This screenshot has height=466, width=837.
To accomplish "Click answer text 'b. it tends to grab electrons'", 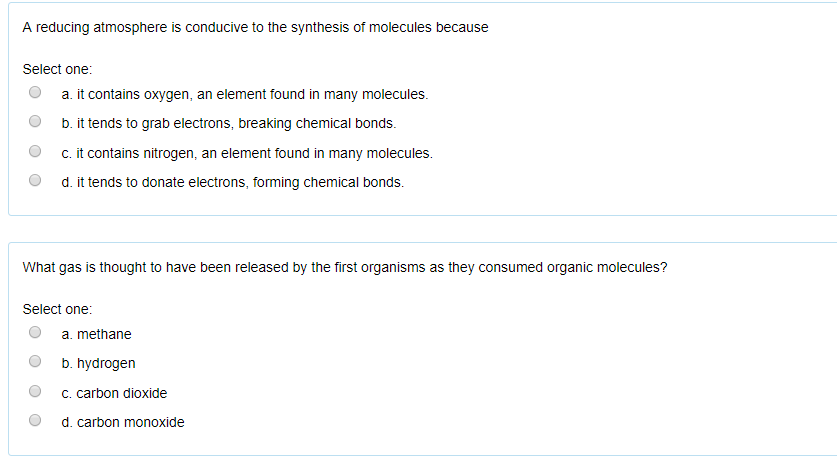I will pos(228,124).
